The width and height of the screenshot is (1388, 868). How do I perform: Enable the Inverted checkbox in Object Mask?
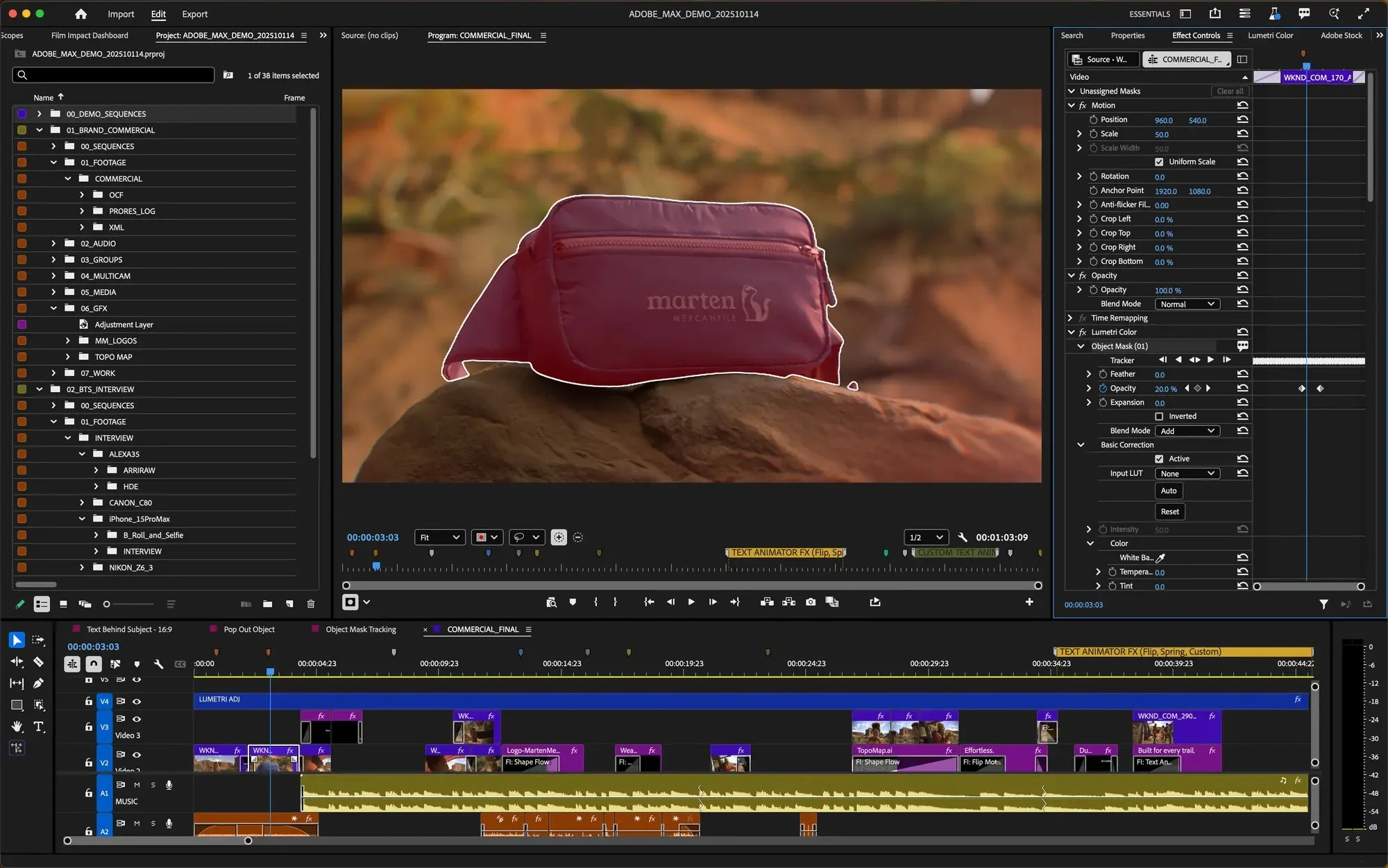(1159, 416)
